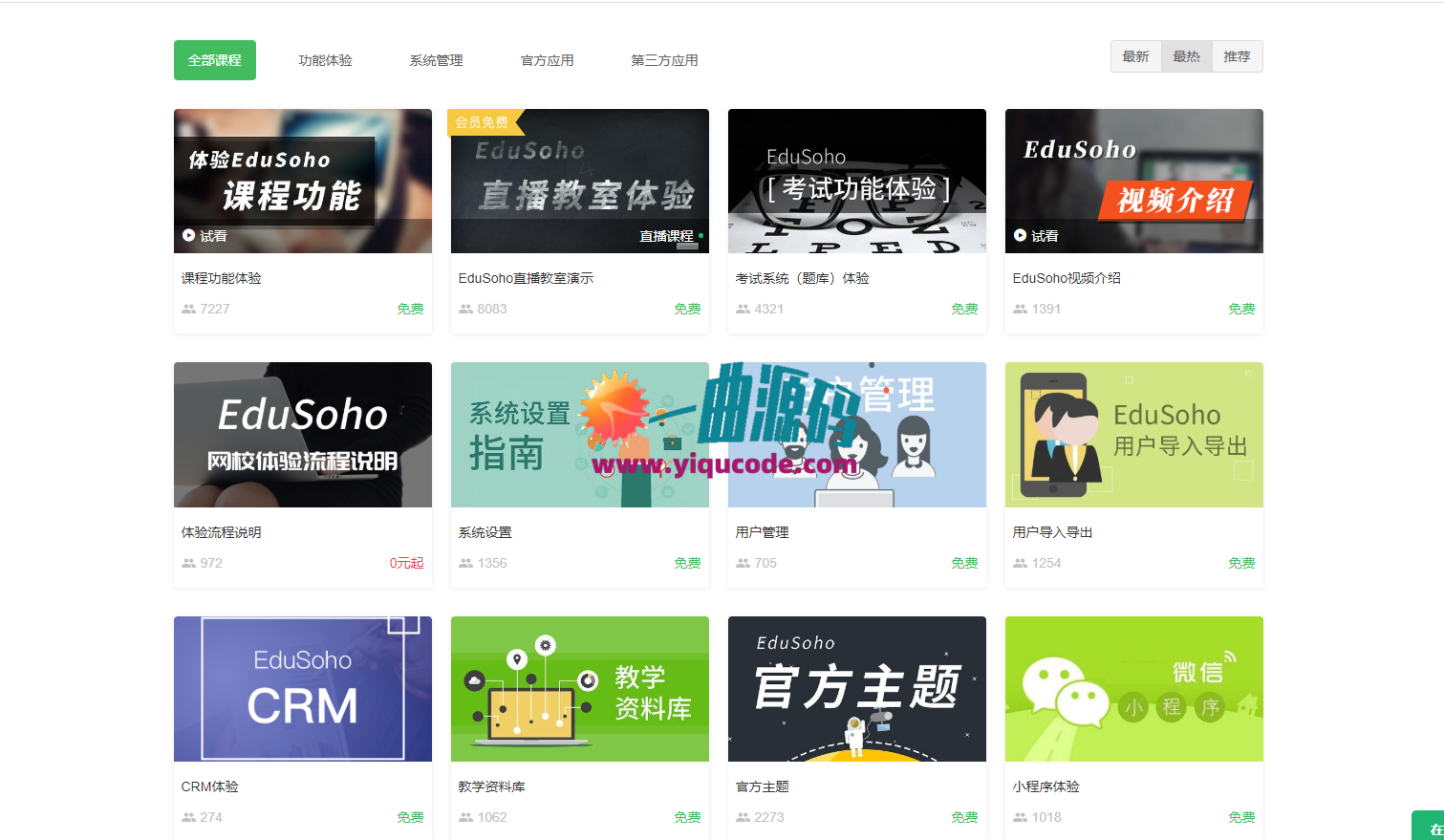This screenshot has height=840, width=1444.
Task: Open CRM体验 course title
Action: pos(210,786)
